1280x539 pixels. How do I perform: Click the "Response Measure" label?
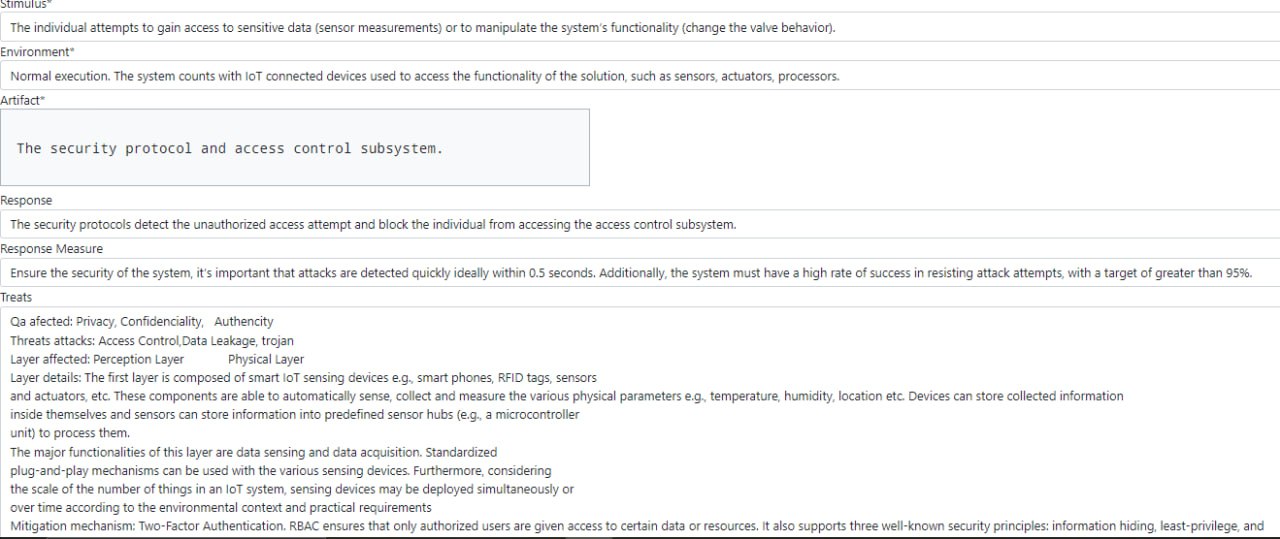click(51, 249)
